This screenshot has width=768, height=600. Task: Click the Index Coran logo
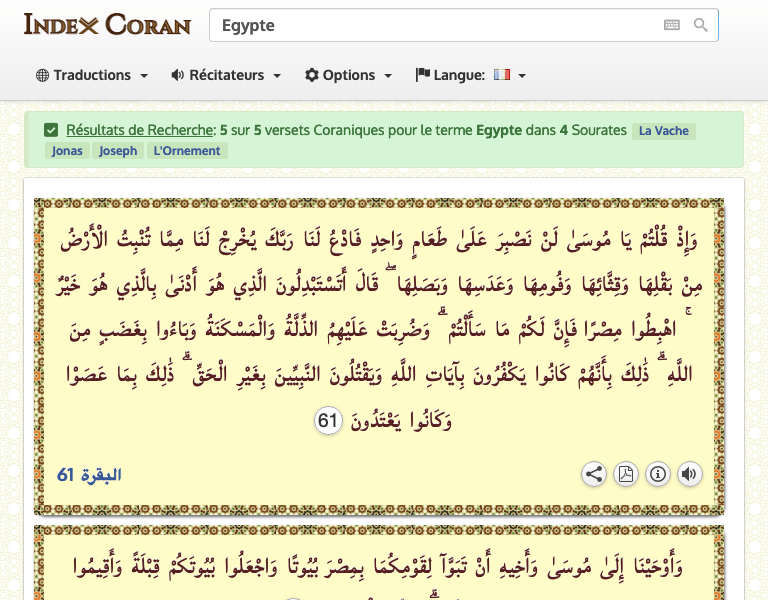pyautogui.click(x=107, y=25)
